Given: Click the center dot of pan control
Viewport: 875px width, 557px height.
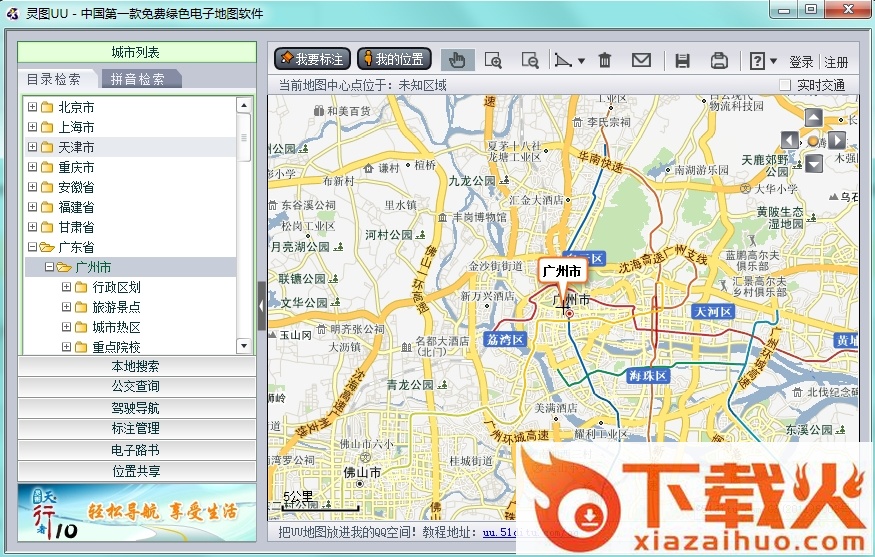Looking at the screenshot, I should pos(814,141).
